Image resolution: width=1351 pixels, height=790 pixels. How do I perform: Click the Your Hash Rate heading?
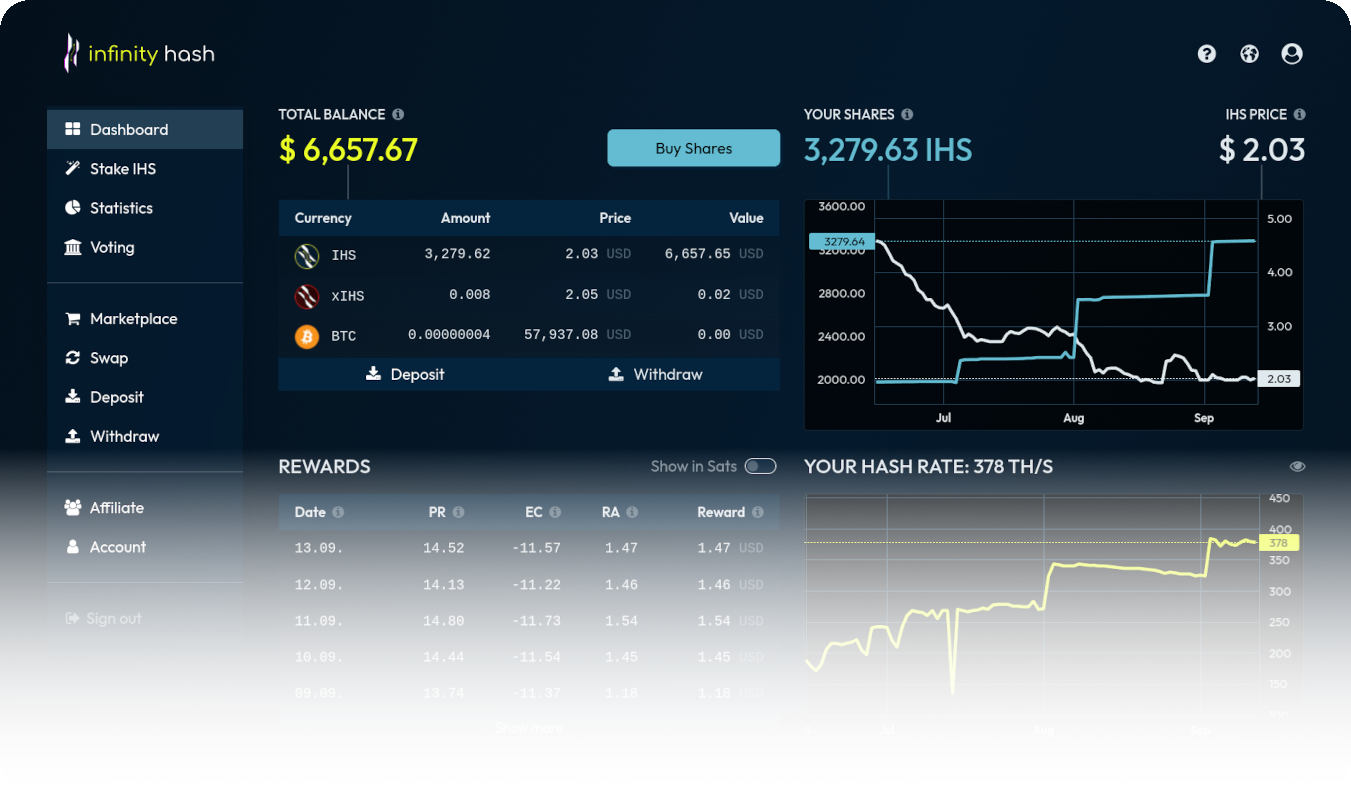tap(928, 466)
